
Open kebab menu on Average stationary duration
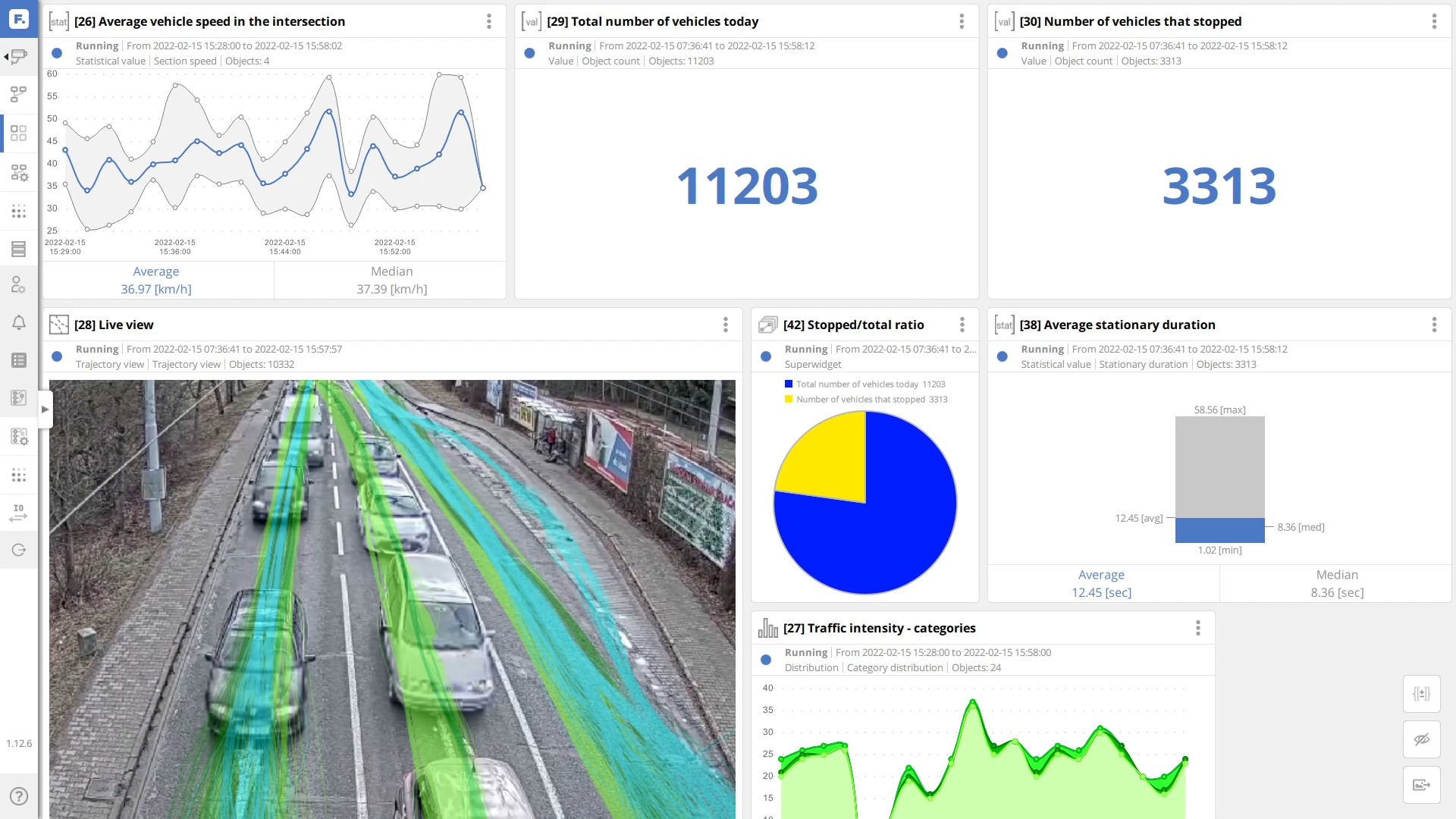1434,325
